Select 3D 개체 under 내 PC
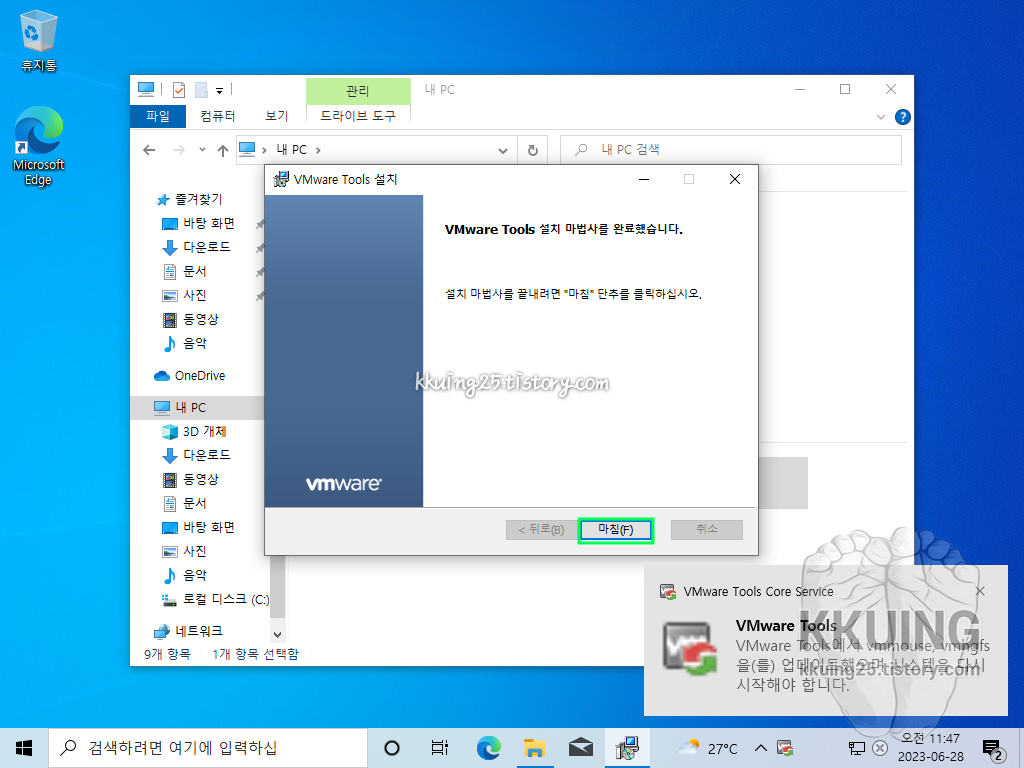The width and height of the screenshot is (1024, 768). coord(204,432)
